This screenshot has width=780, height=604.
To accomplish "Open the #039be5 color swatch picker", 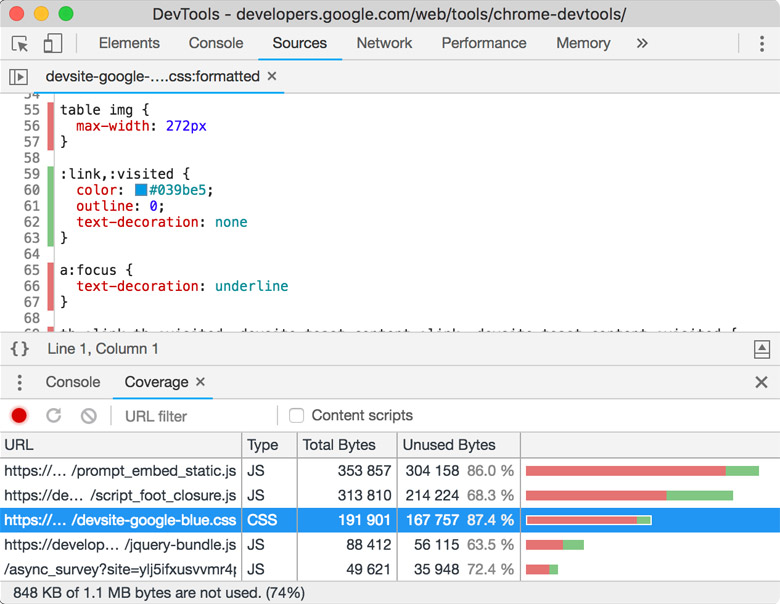I will 141,190.
